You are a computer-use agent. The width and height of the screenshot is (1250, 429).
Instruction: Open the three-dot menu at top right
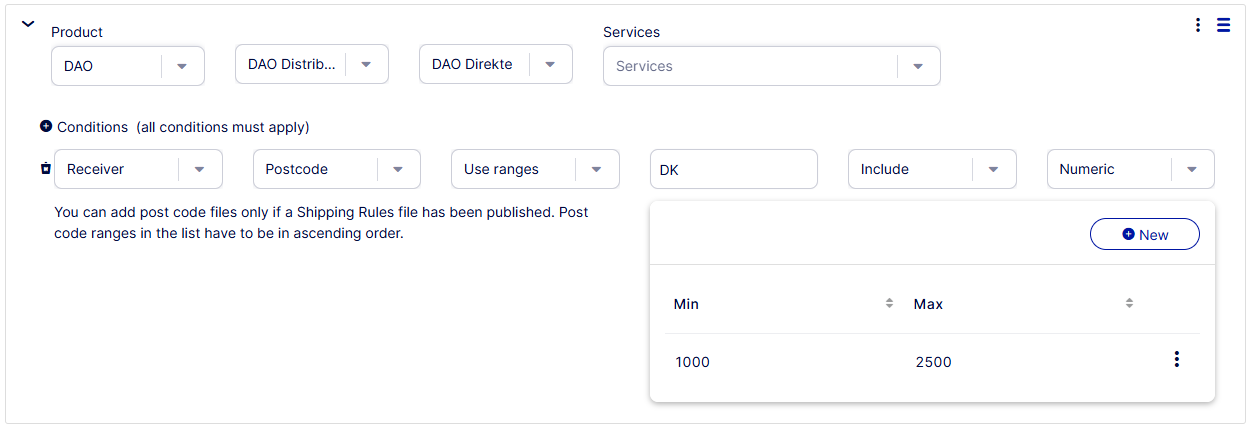pos(1197,25)
